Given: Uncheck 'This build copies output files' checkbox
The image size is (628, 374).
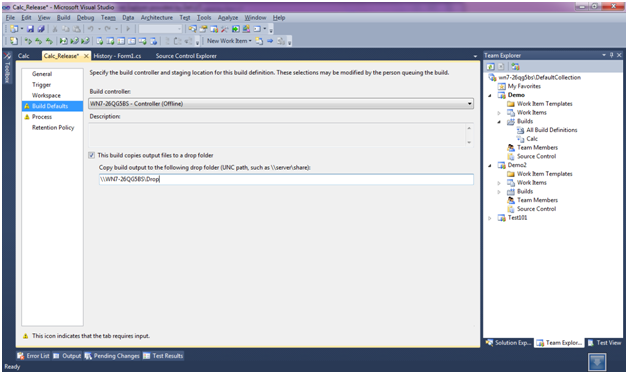Looking at the screenshot, I should [x=91, y=155].
